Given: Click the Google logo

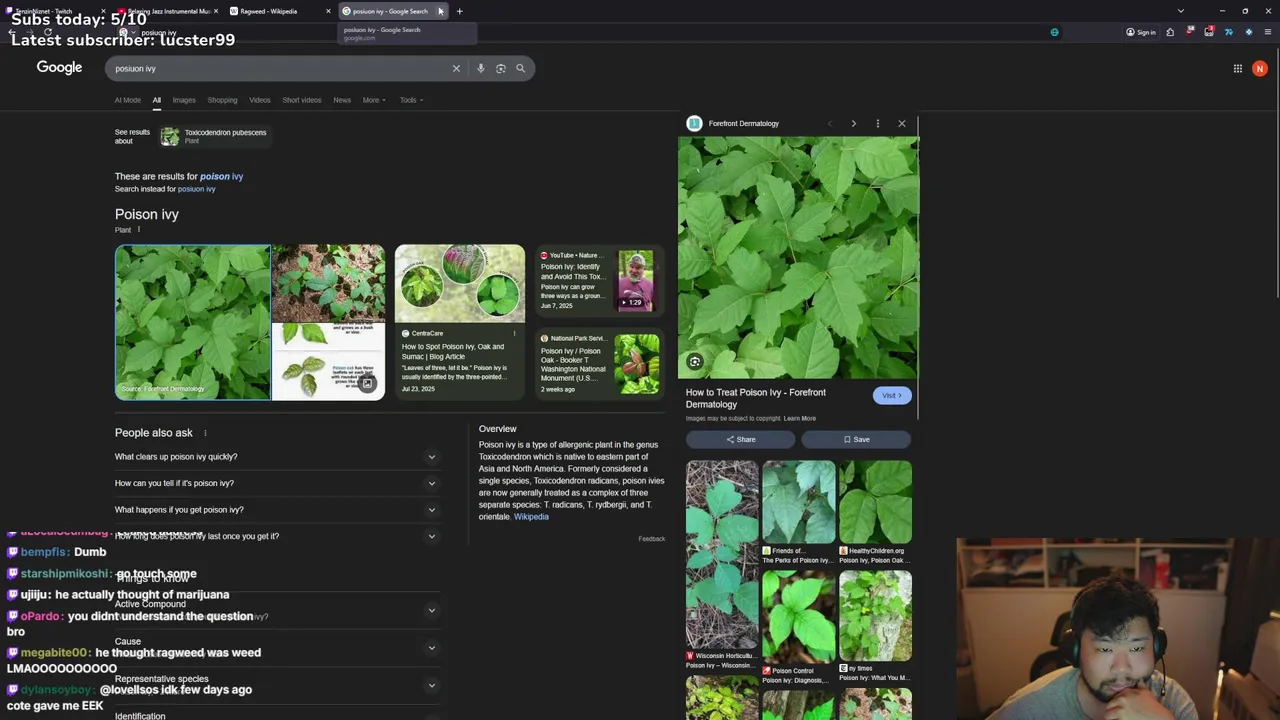Looking at the screenshot, I should (x=59, y=67).
